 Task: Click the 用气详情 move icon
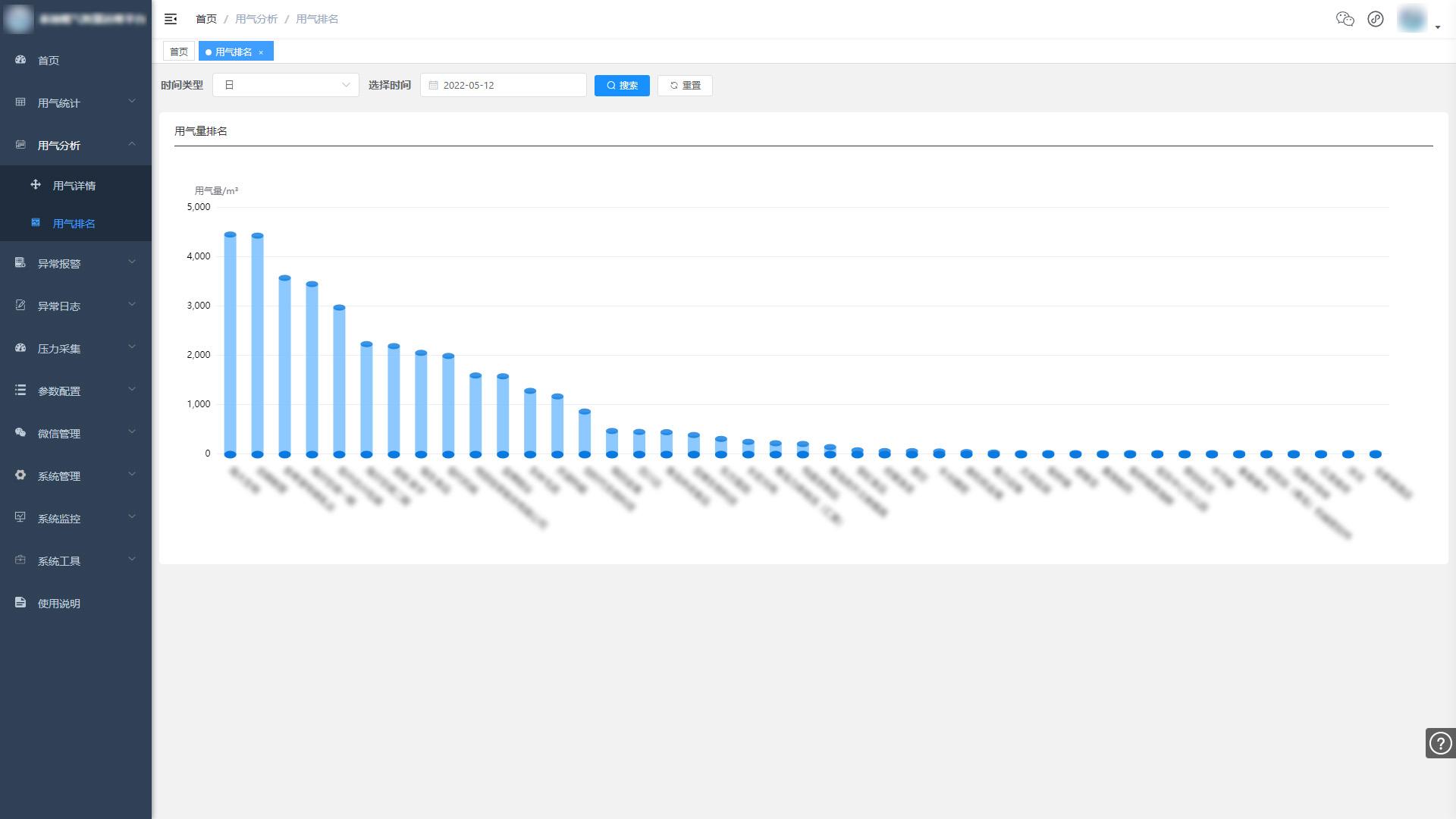(36, 184)
